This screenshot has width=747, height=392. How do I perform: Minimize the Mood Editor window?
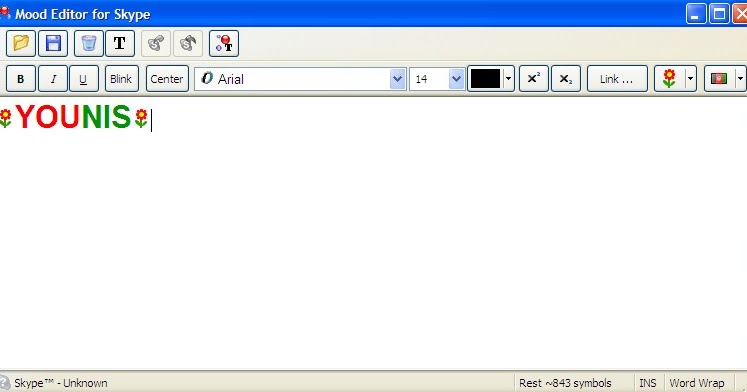696,14
